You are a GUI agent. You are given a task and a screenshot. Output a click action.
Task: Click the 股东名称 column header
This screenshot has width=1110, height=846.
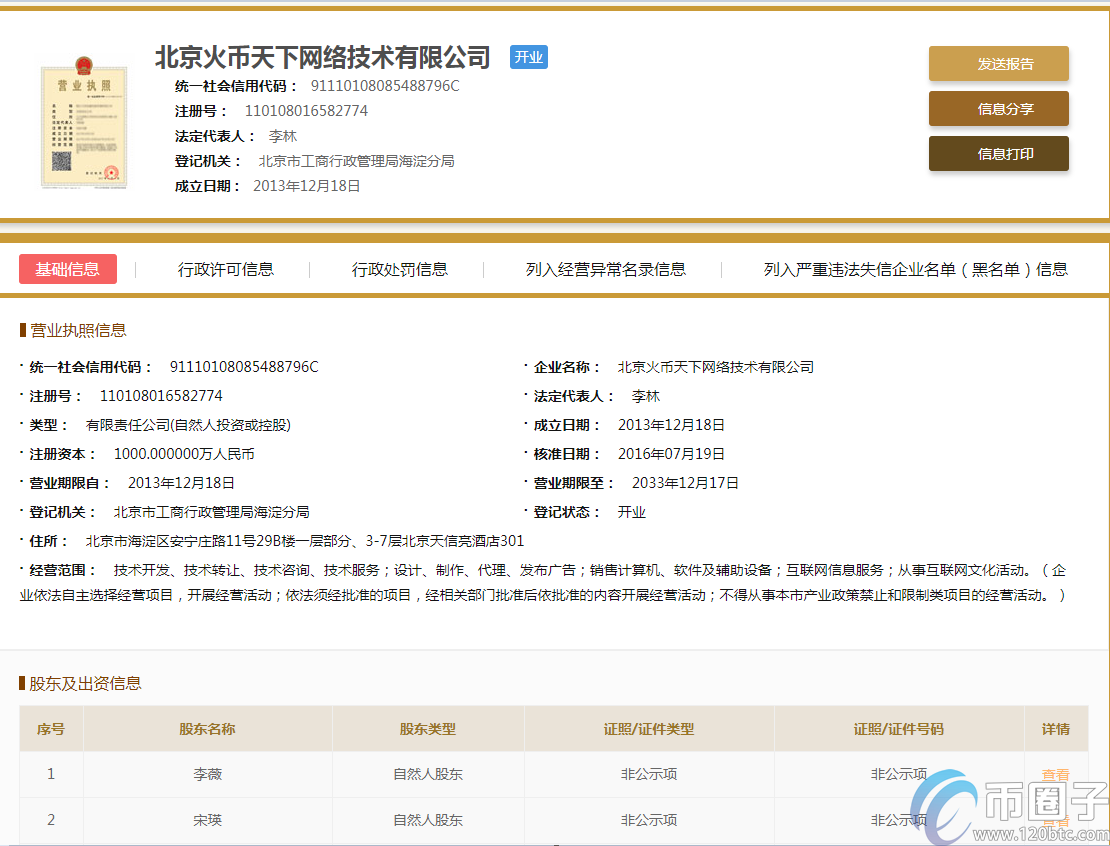tap(207, 729)
